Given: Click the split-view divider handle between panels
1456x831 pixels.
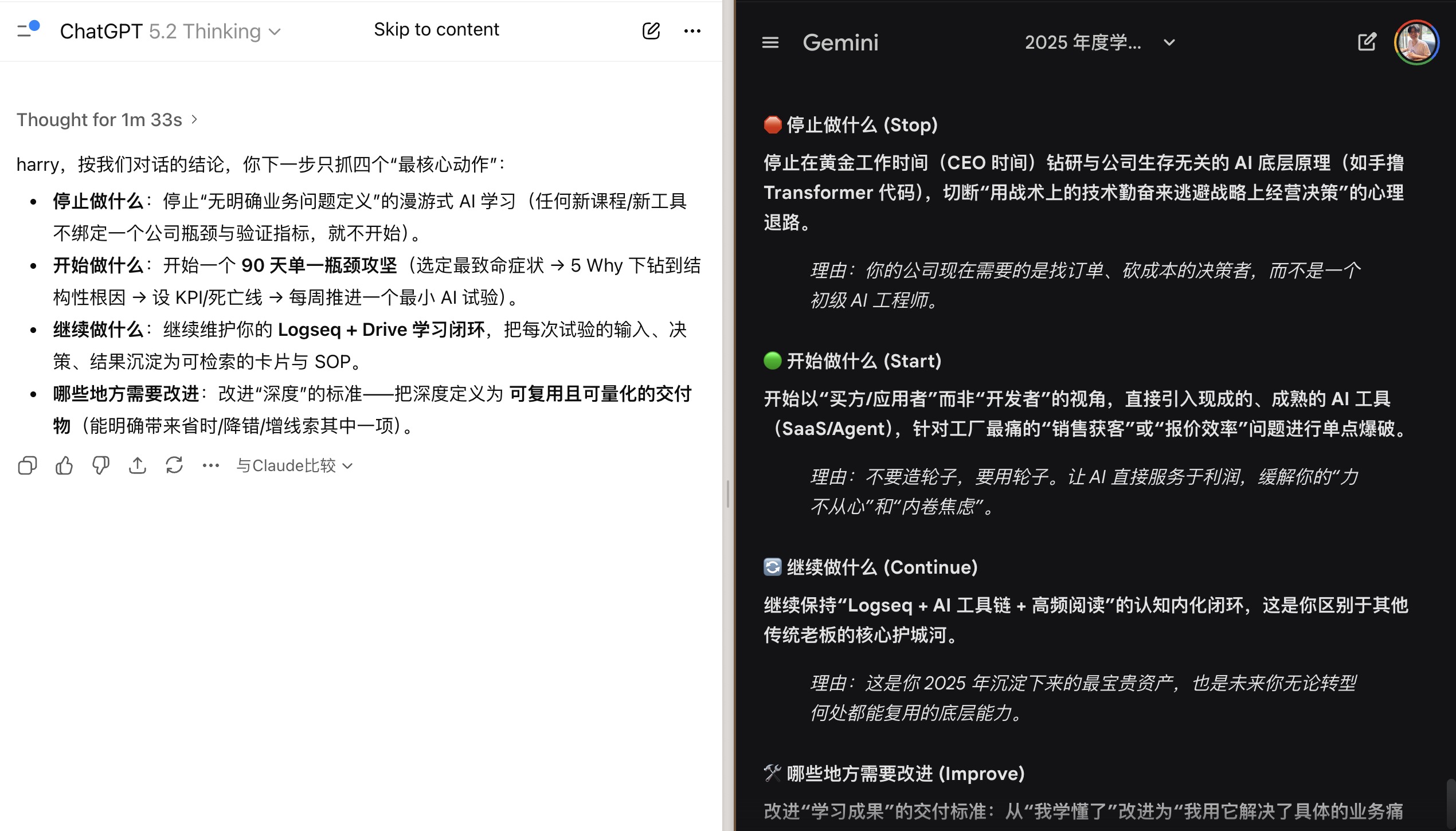Looking at the screenshot, I should (x=728, y=494).
